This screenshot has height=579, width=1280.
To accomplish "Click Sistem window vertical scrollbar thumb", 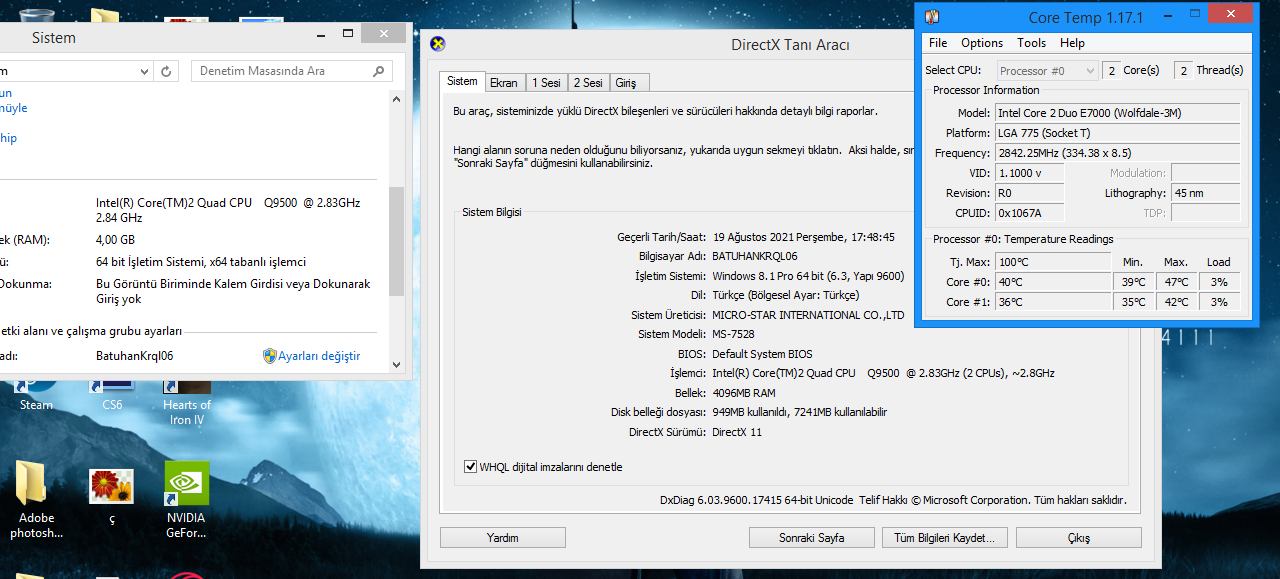I will [396, 240].
